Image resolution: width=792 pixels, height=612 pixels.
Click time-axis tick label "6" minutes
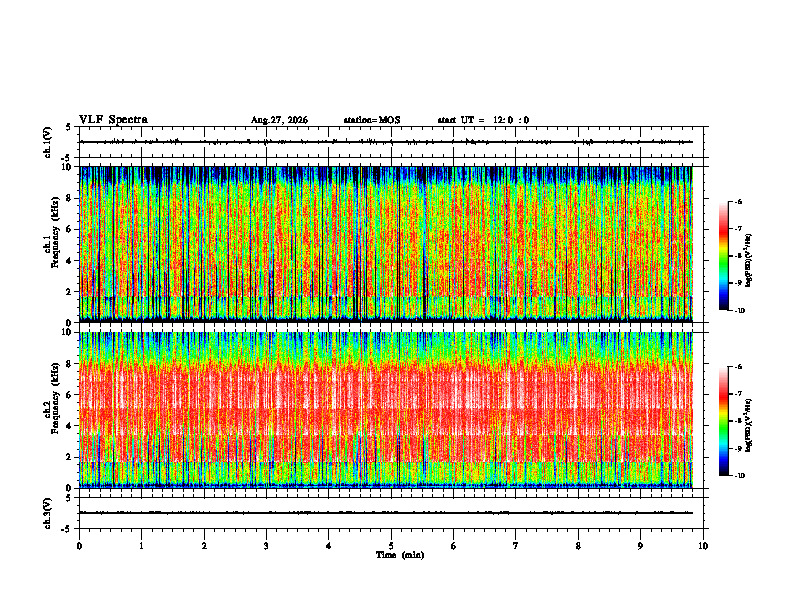[x=454, y=546]
